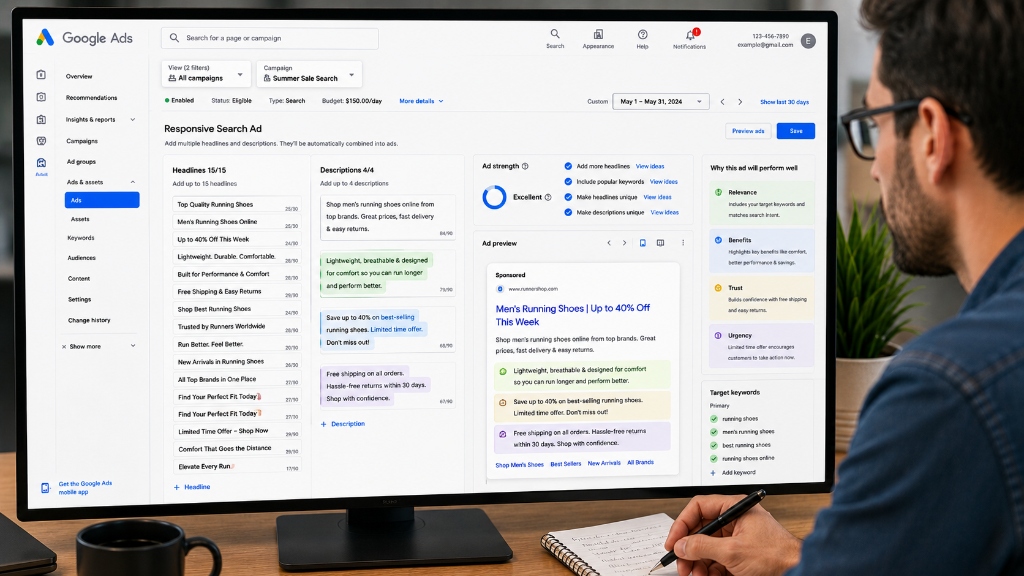Image resolution: width=1024 pixels, height=576 pixels.
Task: Switch Ad preview to desktop view
Action: (660, 243)
